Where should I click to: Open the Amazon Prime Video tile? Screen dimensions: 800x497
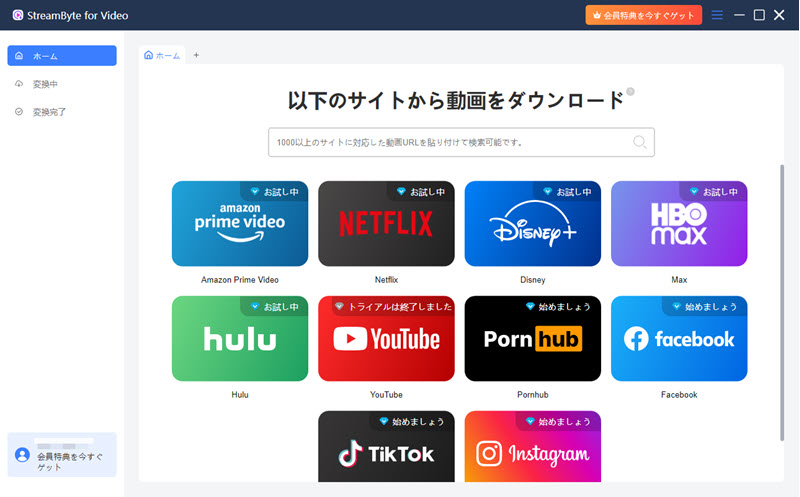point(240,223)
